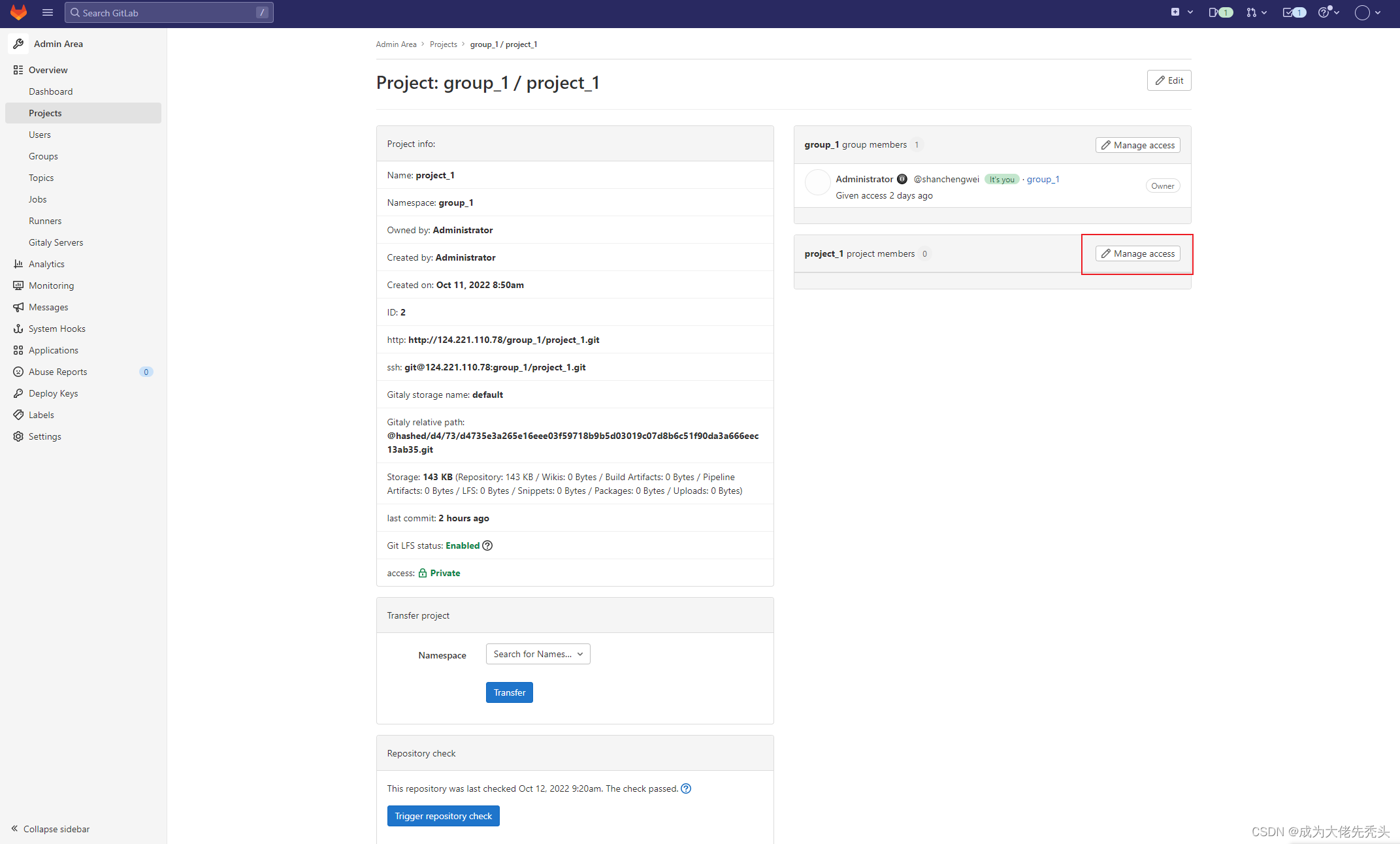Open the Admin Area dashboard icon
The image size is (1400, 844).
pyautogui.click(x=18, y=43)
